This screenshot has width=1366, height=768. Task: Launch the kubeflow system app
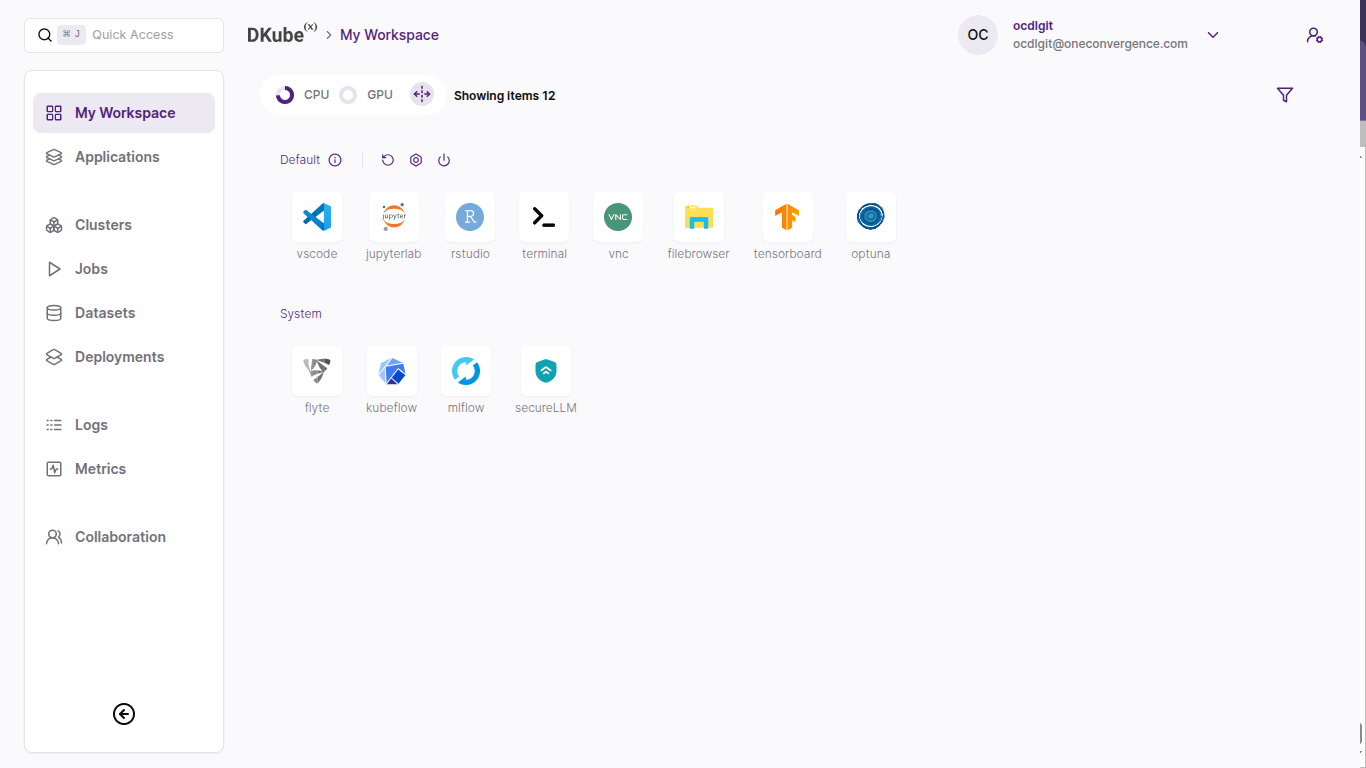(x=391, y=371)
